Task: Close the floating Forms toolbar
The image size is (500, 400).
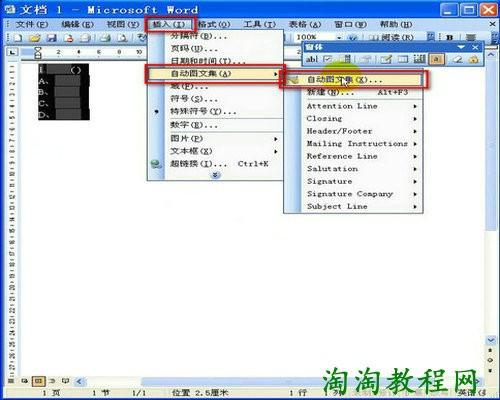Action: (475, 47)
